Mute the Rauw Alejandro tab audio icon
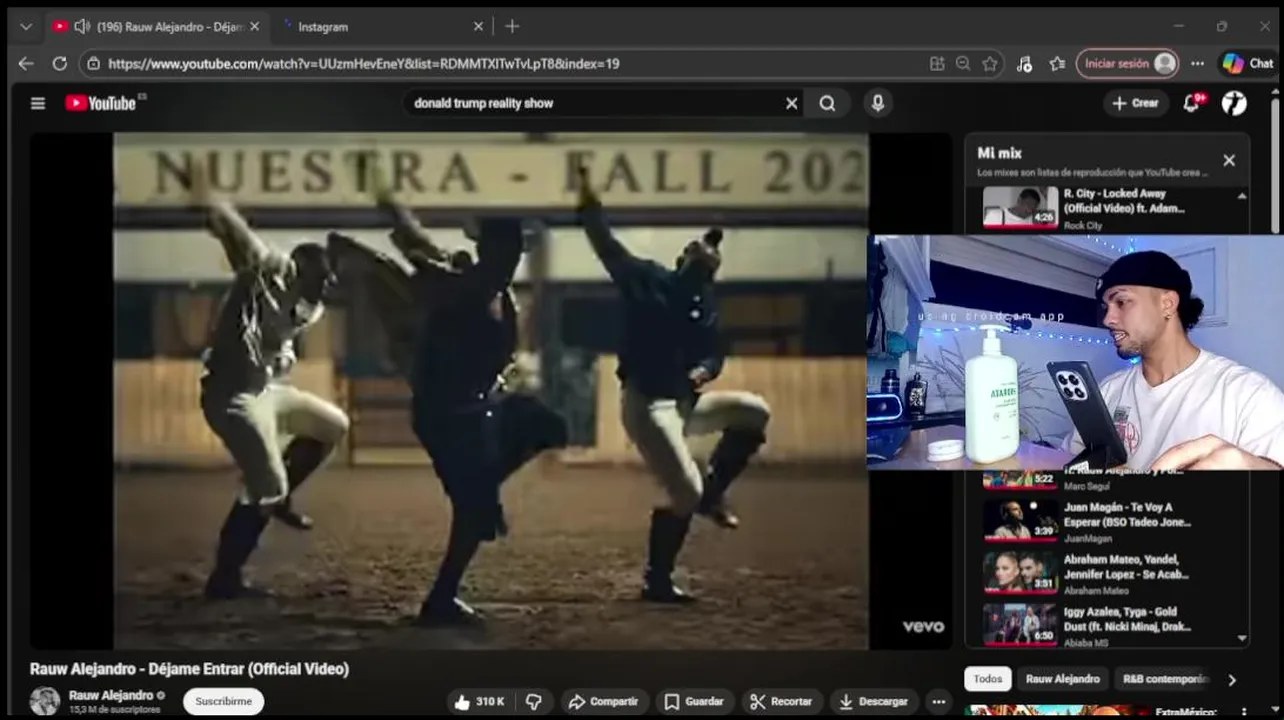 point(82,27)
